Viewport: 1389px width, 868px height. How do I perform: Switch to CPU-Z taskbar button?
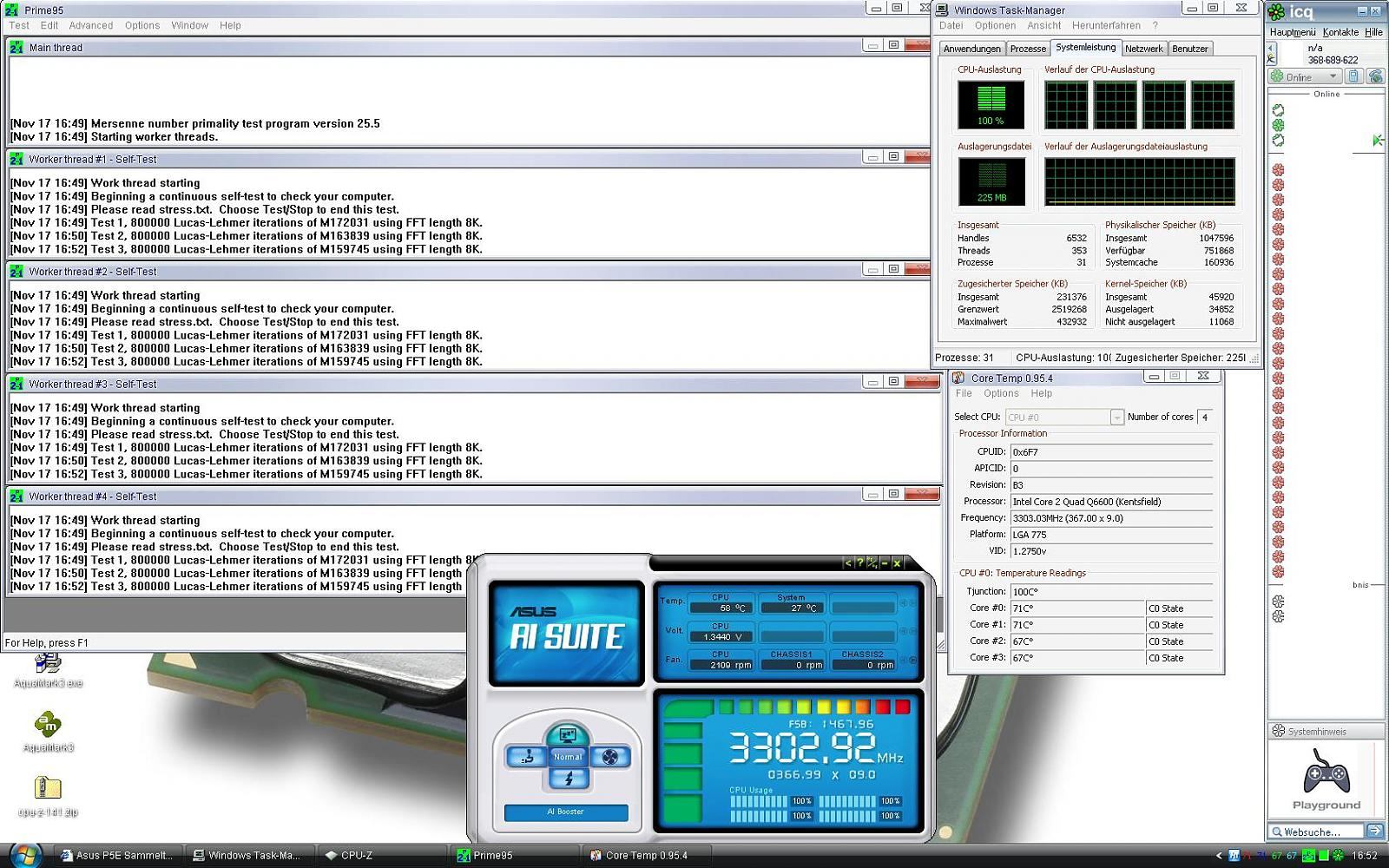[382, 855]
